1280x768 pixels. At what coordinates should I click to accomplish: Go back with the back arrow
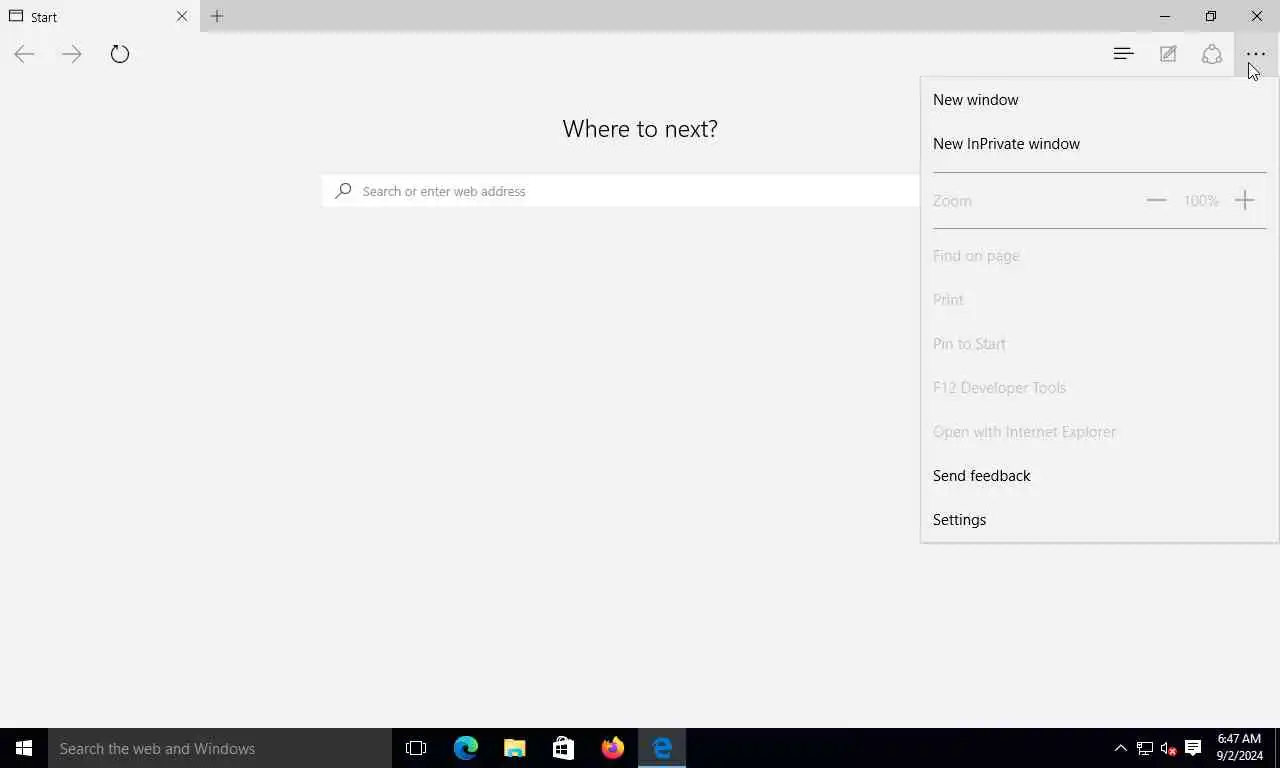coord(24,54)
